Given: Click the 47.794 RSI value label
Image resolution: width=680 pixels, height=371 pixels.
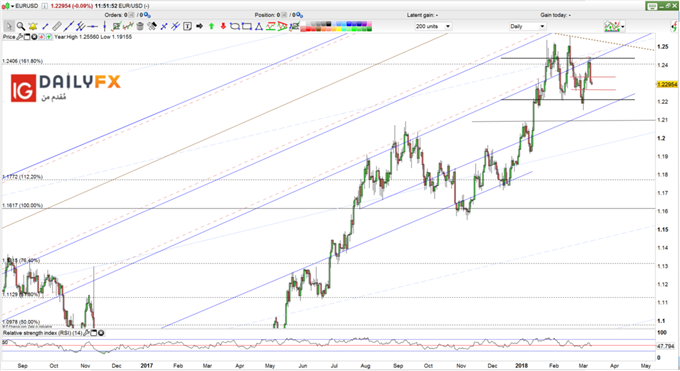Looking at the screenshot, I should click(x=666, y=346).
